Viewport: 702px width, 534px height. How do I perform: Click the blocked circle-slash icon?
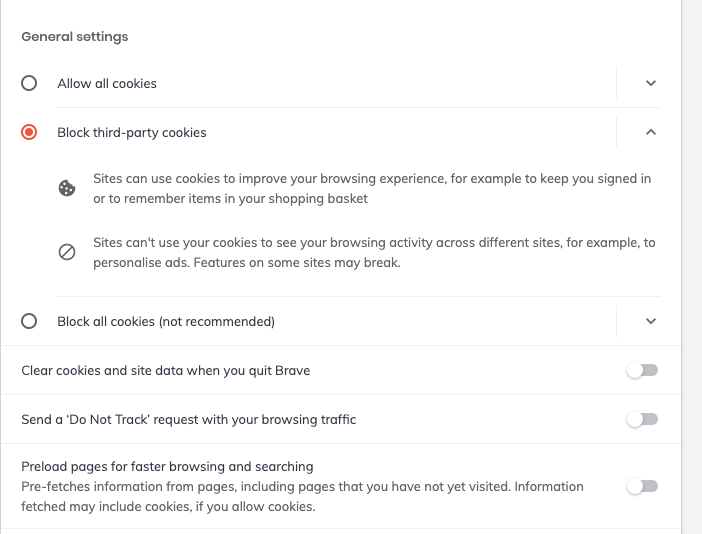coord(67,252)
